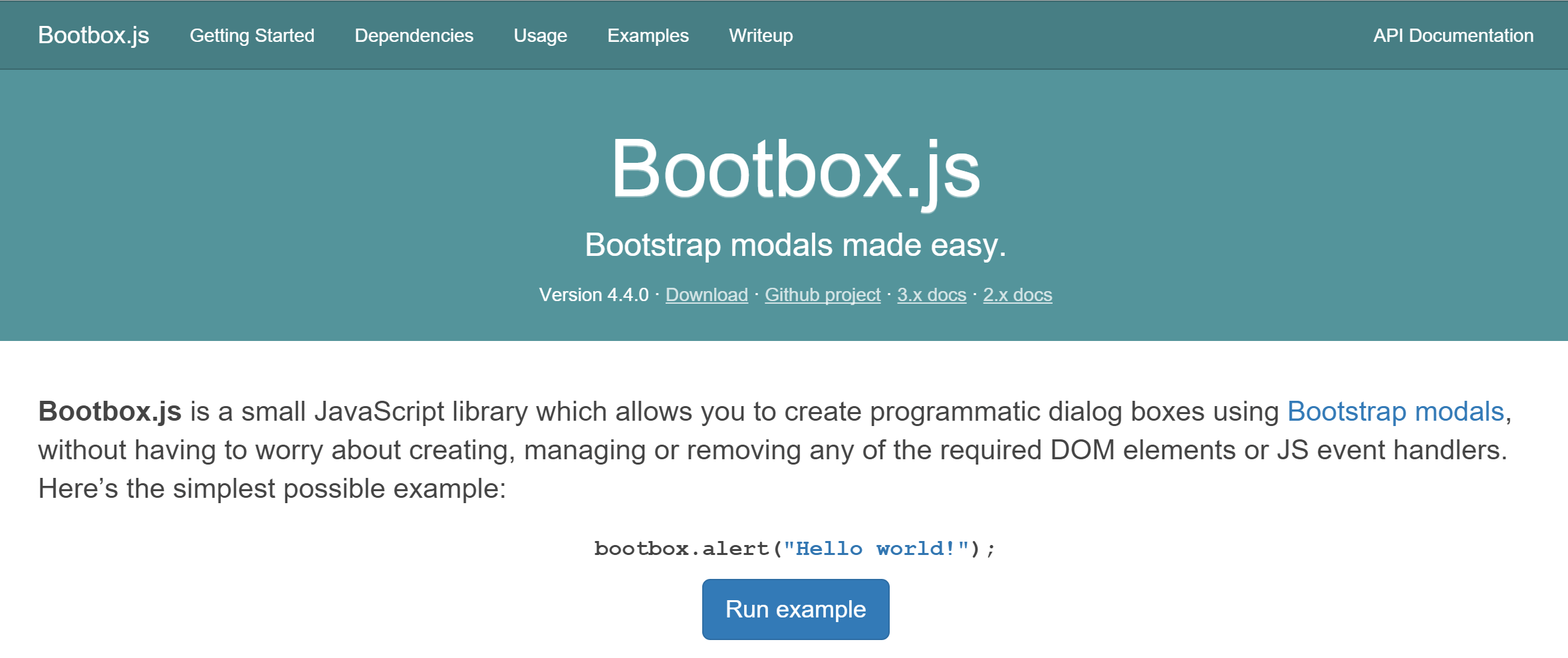Viewport: 1568px width, 658px height.
Task: Open the Usage nav item
Action: pyautogui.click(x=540, y=35)
